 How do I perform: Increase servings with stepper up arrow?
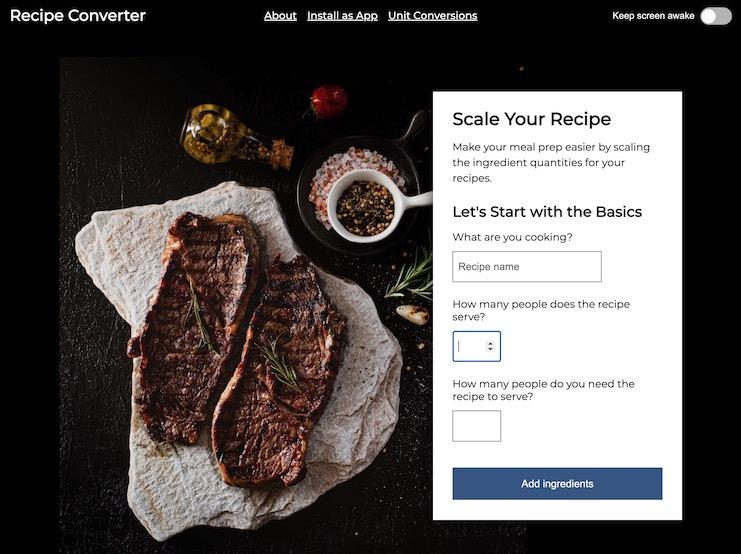(x=491, y=344)
